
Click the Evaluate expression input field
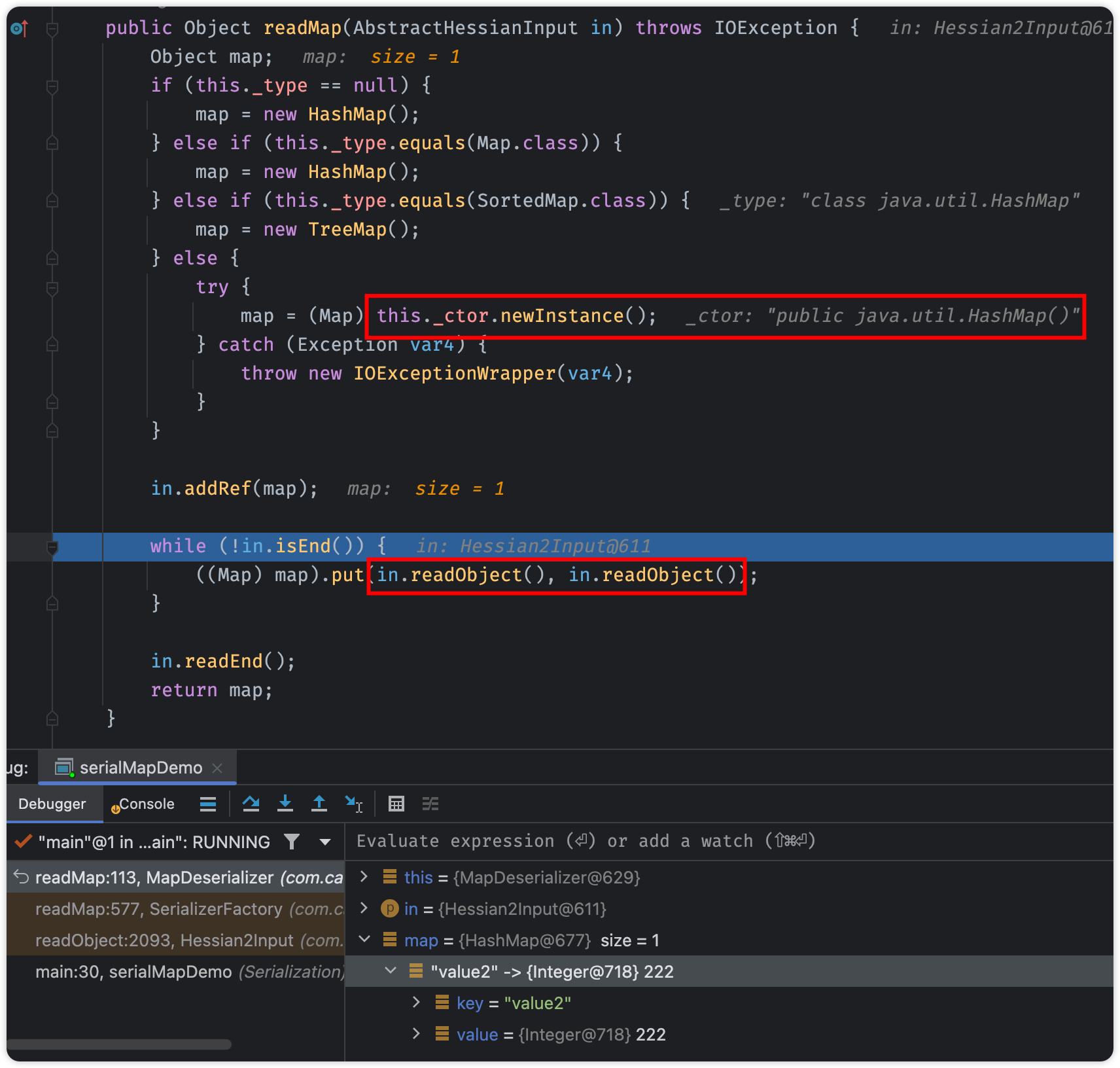(x=729, y=841)
